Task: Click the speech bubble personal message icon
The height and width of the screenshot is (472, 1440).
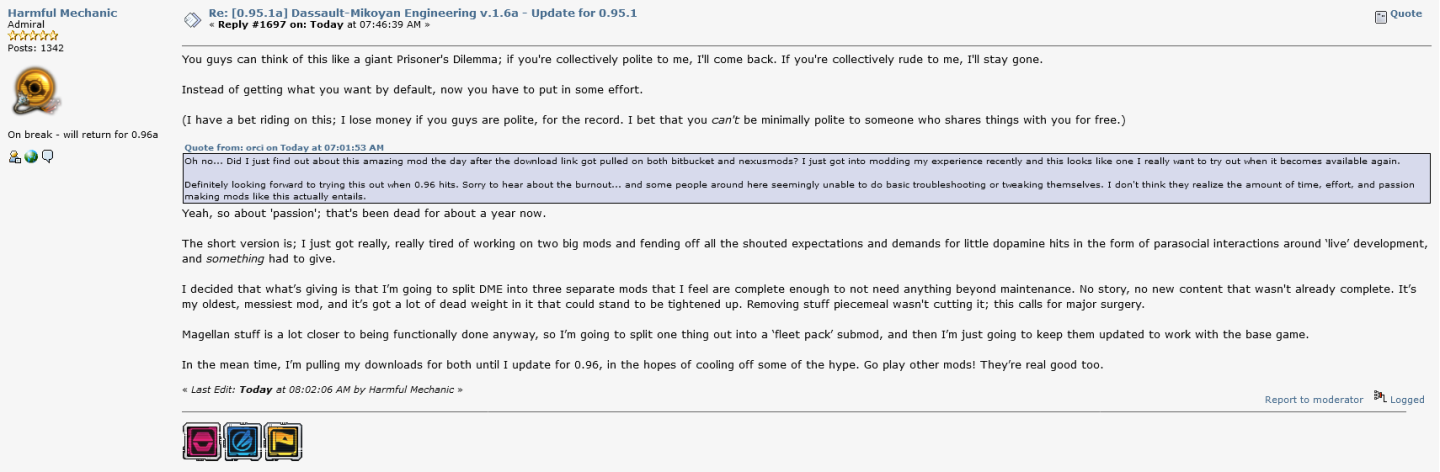Action: click(x=47, y=157)
